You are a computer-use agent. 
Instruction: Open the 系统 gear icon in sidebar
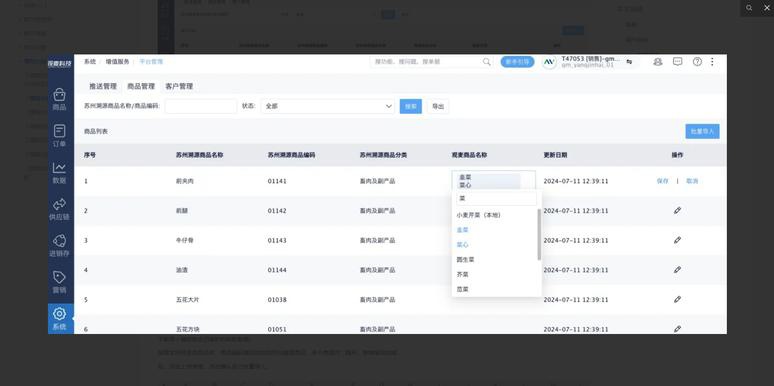[59, 319]
